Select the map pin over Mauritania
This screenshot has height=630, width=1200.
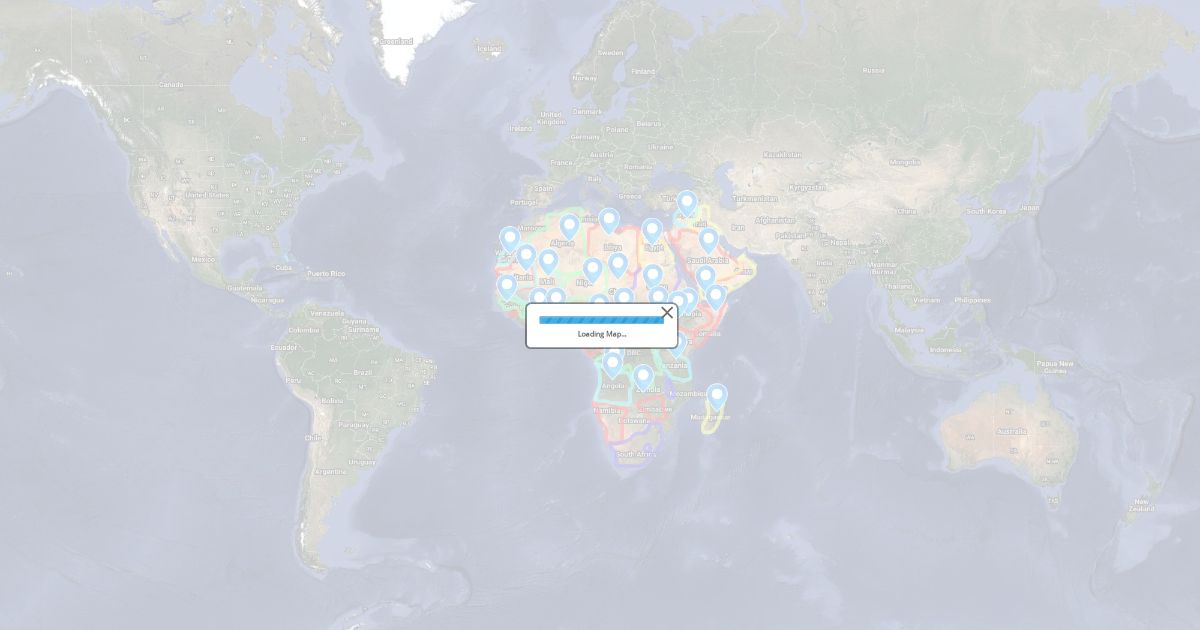coord(526,258)
